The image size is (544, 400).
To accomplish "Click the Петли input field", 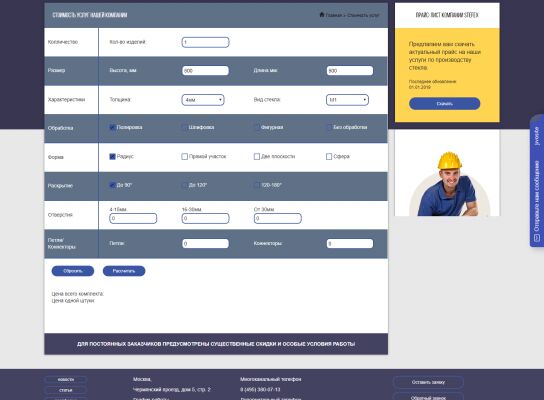I will click(205, 244).
